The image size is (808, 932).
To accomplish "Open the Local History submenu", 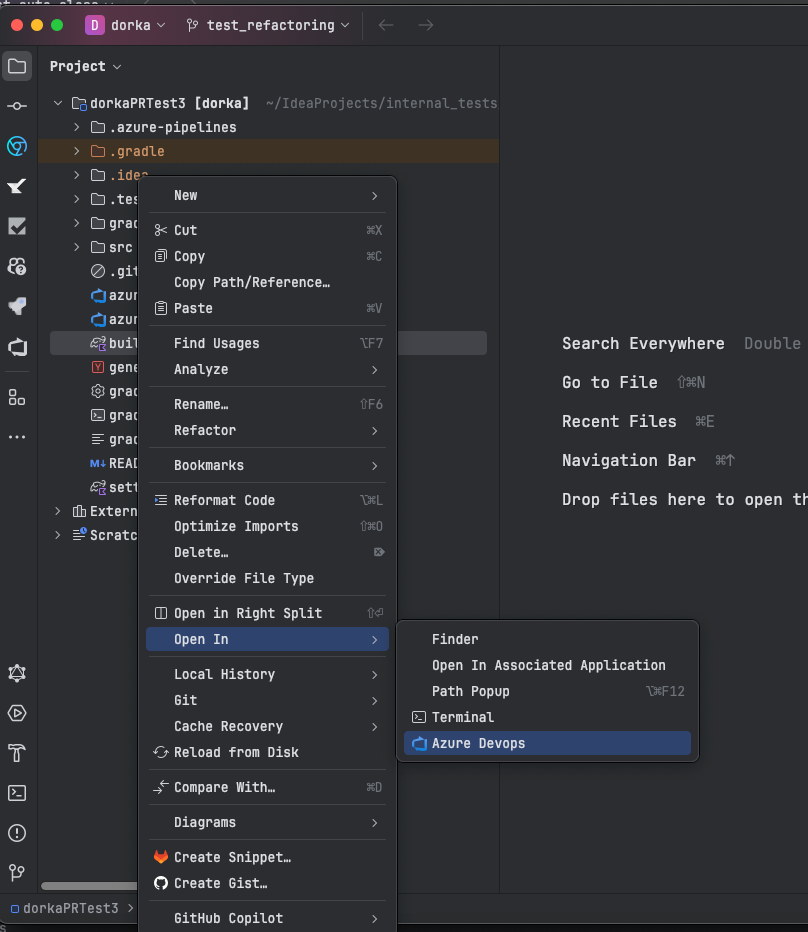I will point(267,674).
